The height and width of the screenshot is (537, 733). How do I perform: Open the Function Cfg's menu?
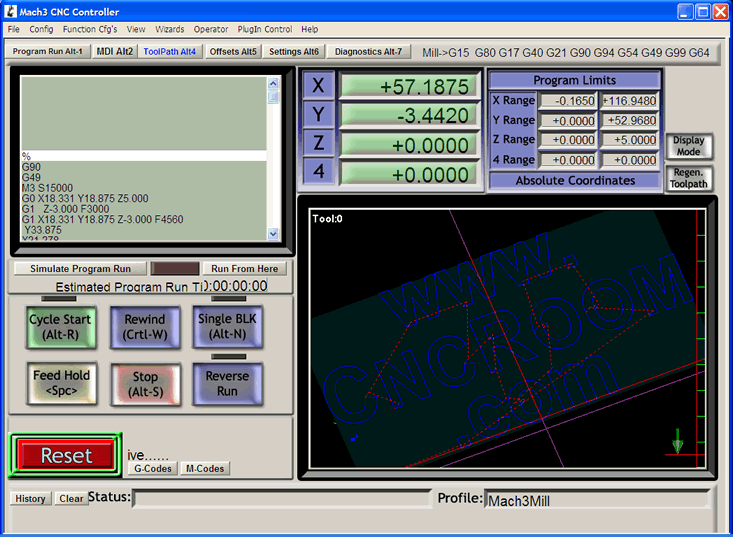pos(90,29)
